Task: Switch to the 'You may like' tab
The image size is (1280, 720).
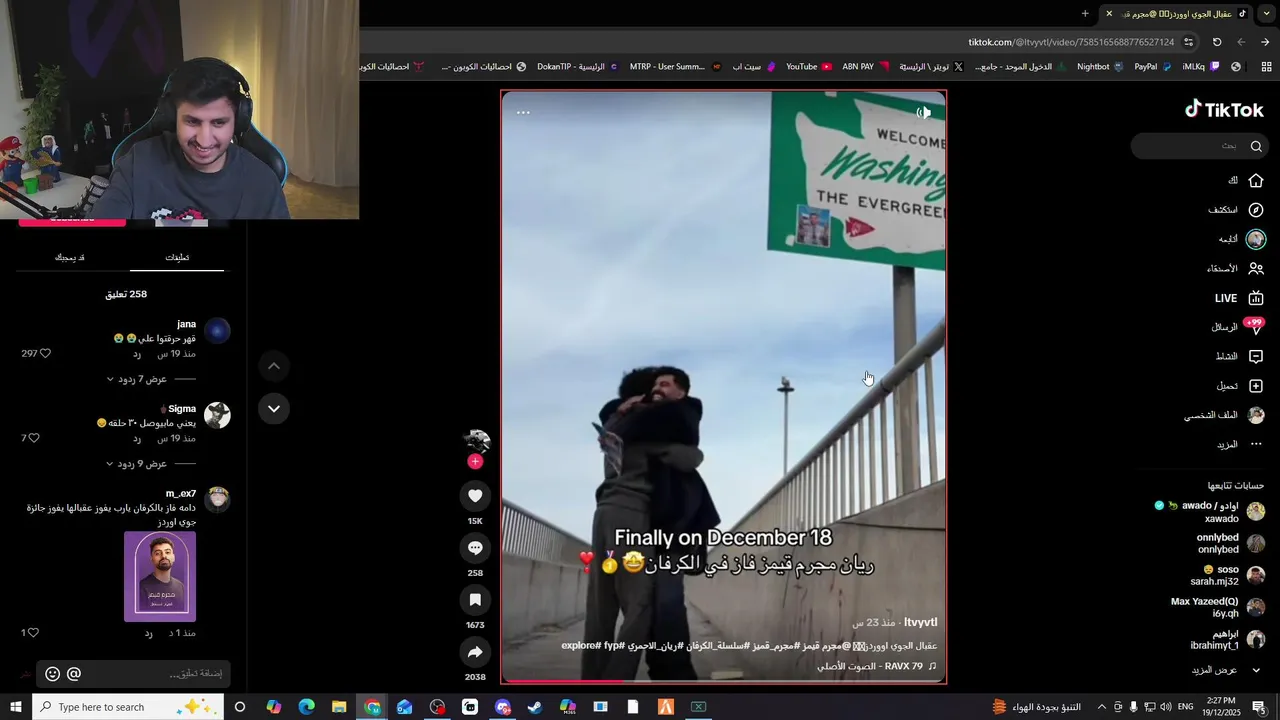Action: point(70,257)
